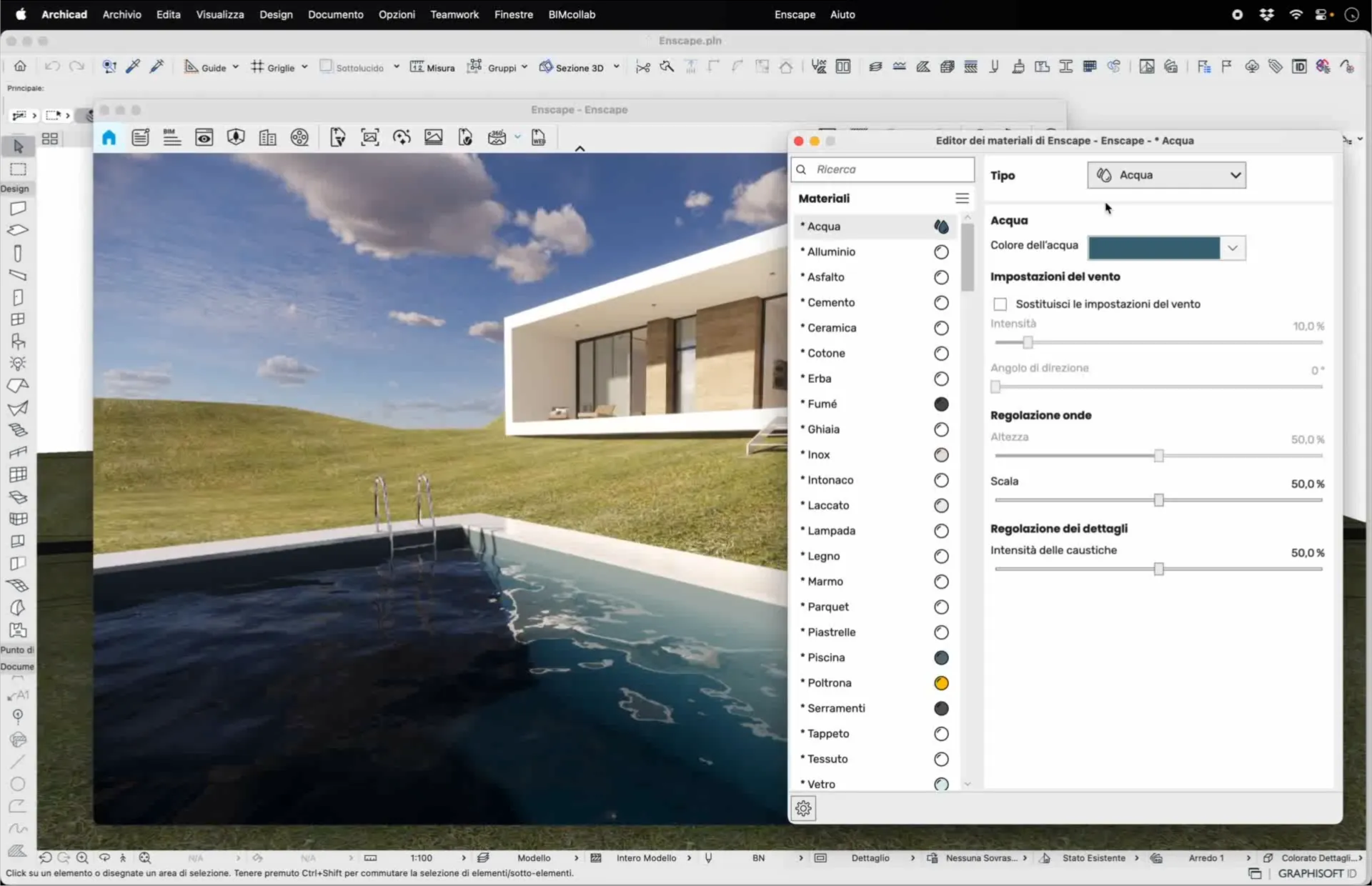
Task: Open the Sezione 3D dropdown arrow
Action: pos(616,67)
